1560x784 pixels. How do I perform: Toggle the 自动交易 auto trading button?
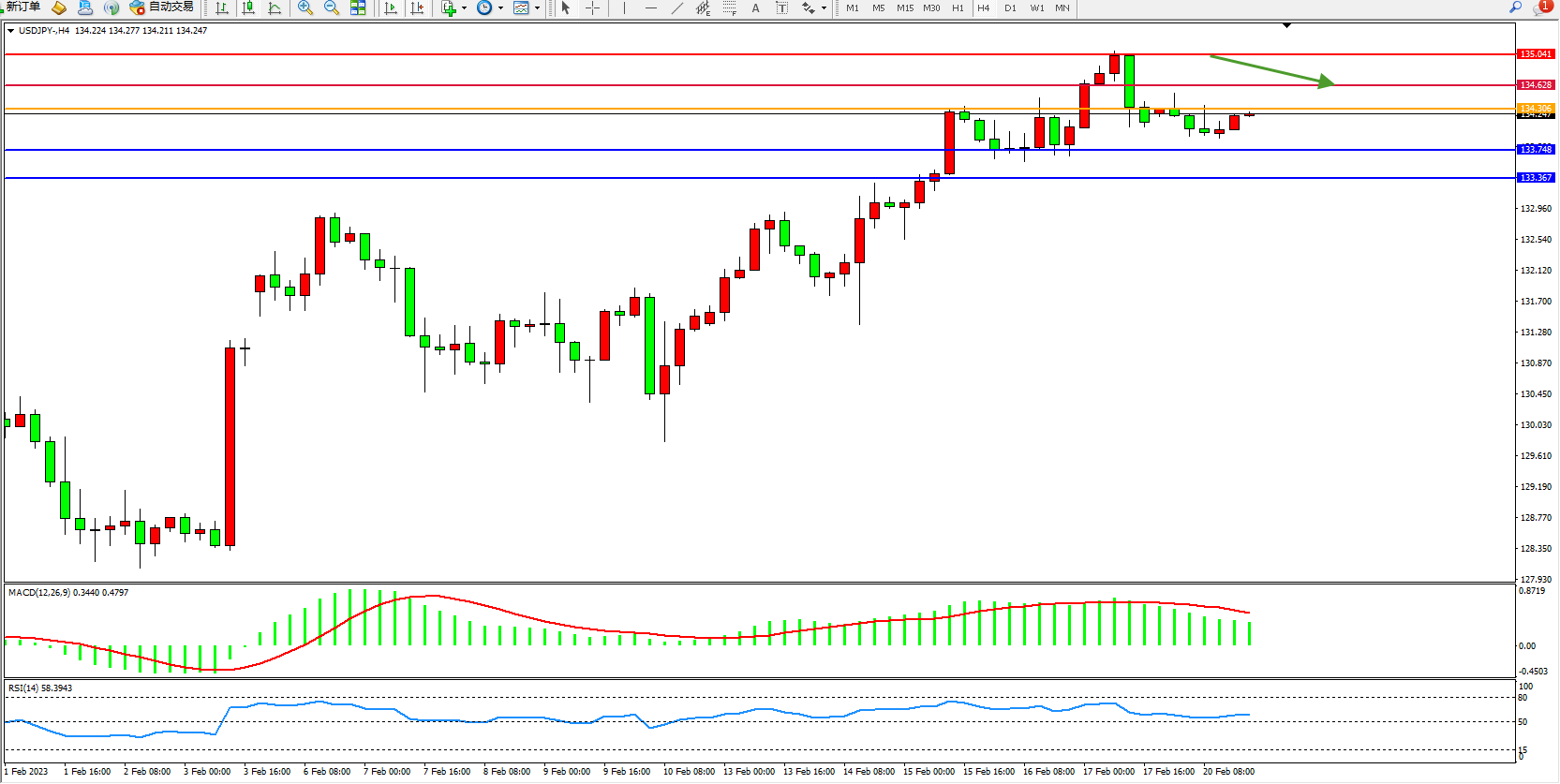(x=162, y=7)
